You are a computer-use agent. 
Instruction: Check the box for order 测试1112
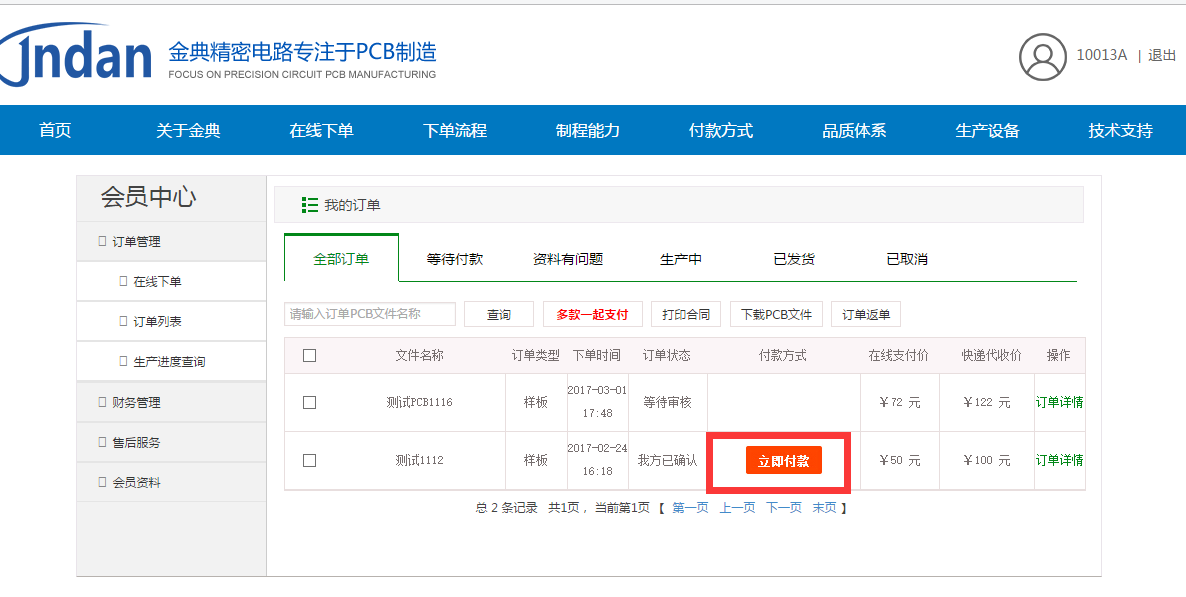tap(309, 460)
